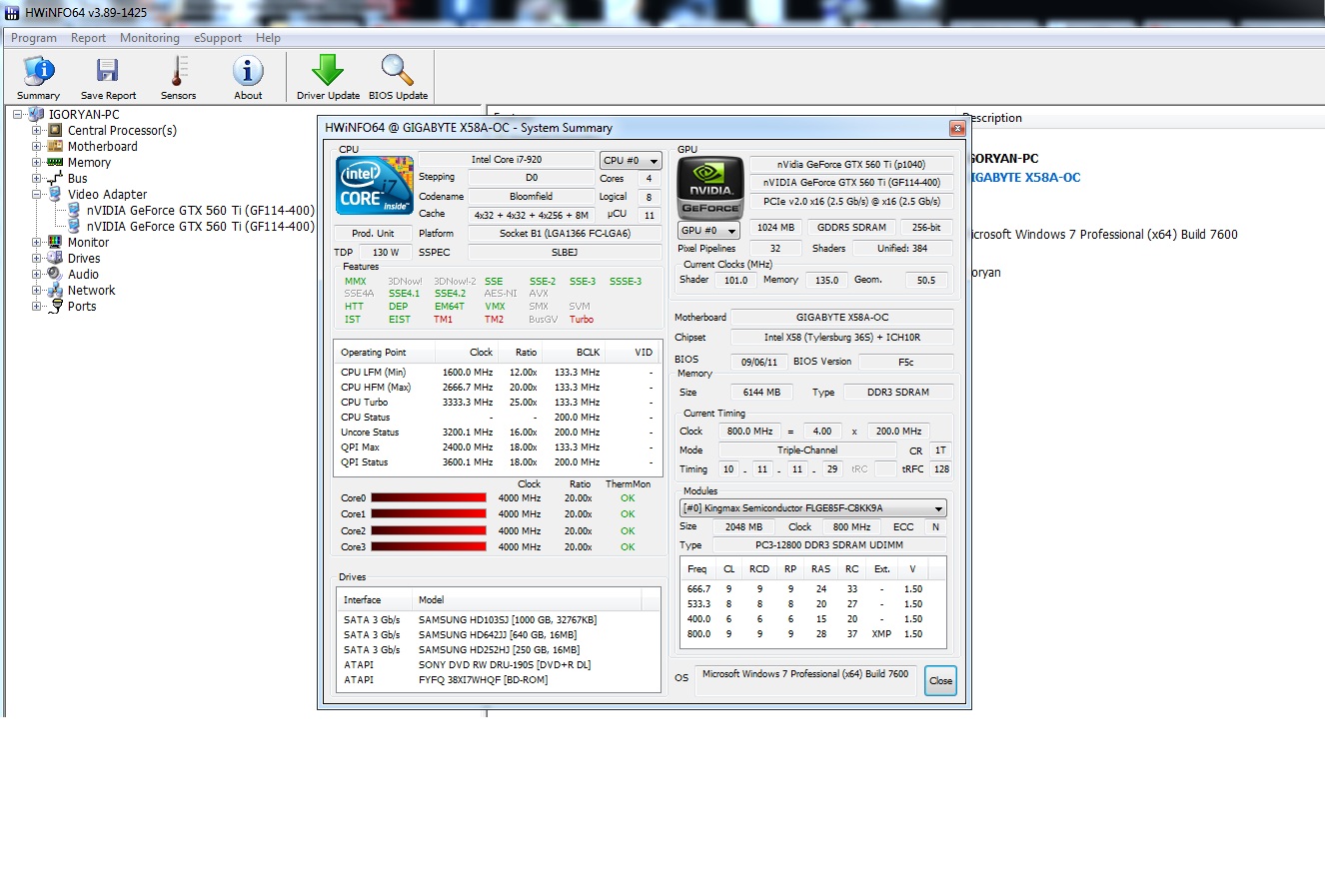Image resolution: width=1325 pixels, height=896 pixels.
Task: Click the Video Adapter tree icon
Action: (x=55, y=194)
